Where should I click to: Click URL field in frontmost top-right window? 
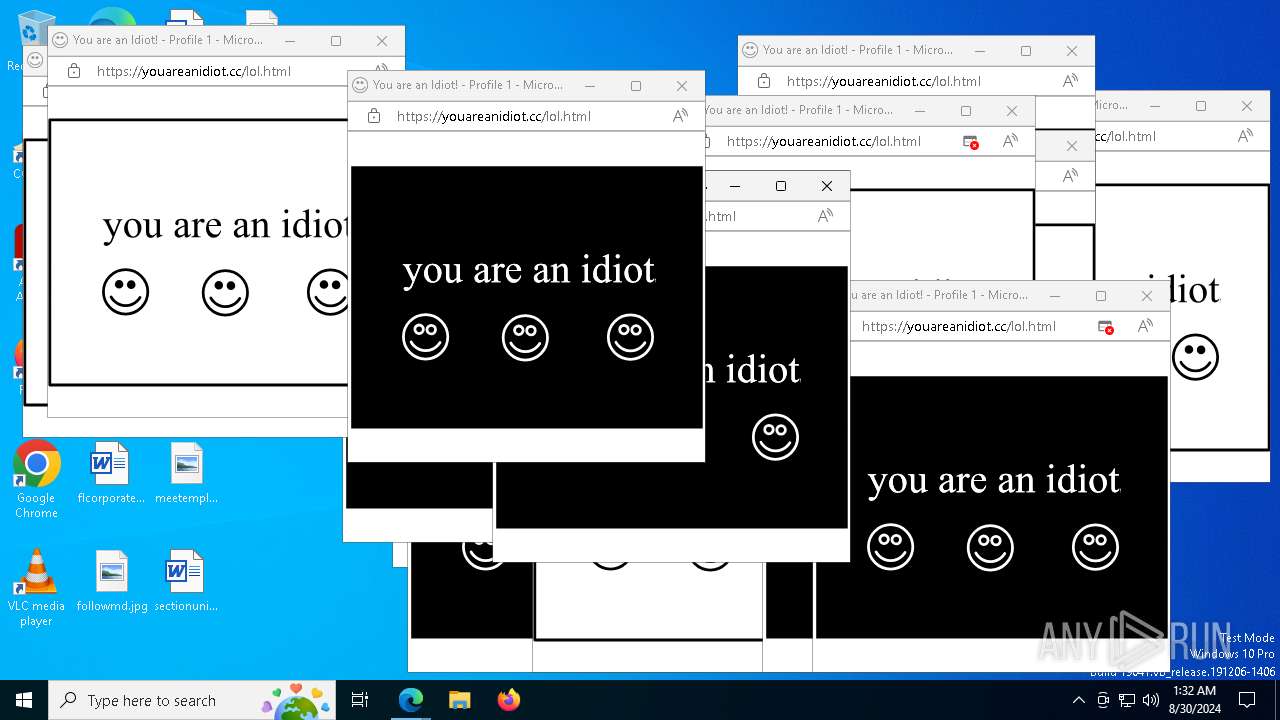pyautogui.click(x=884, y=81)
